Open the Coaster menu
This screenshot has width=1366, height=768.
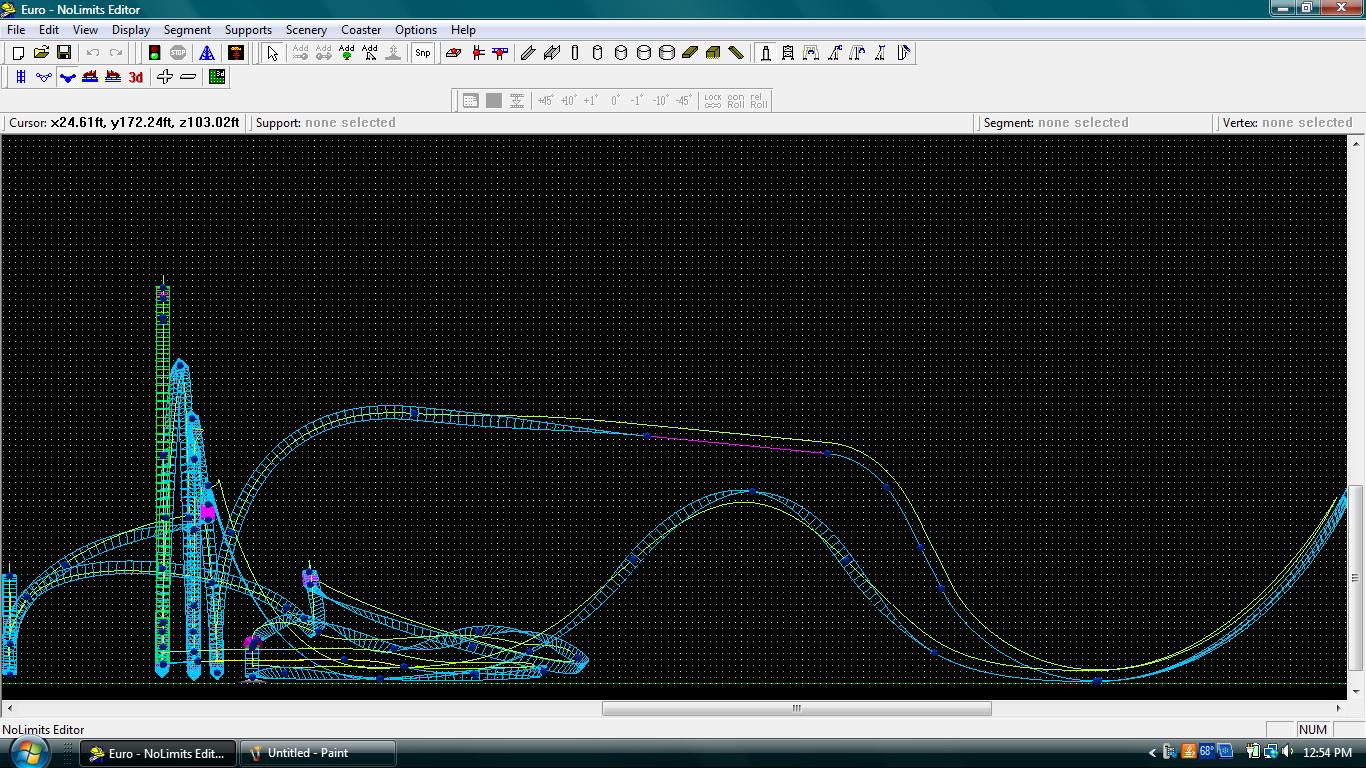(x=361, y=30)
